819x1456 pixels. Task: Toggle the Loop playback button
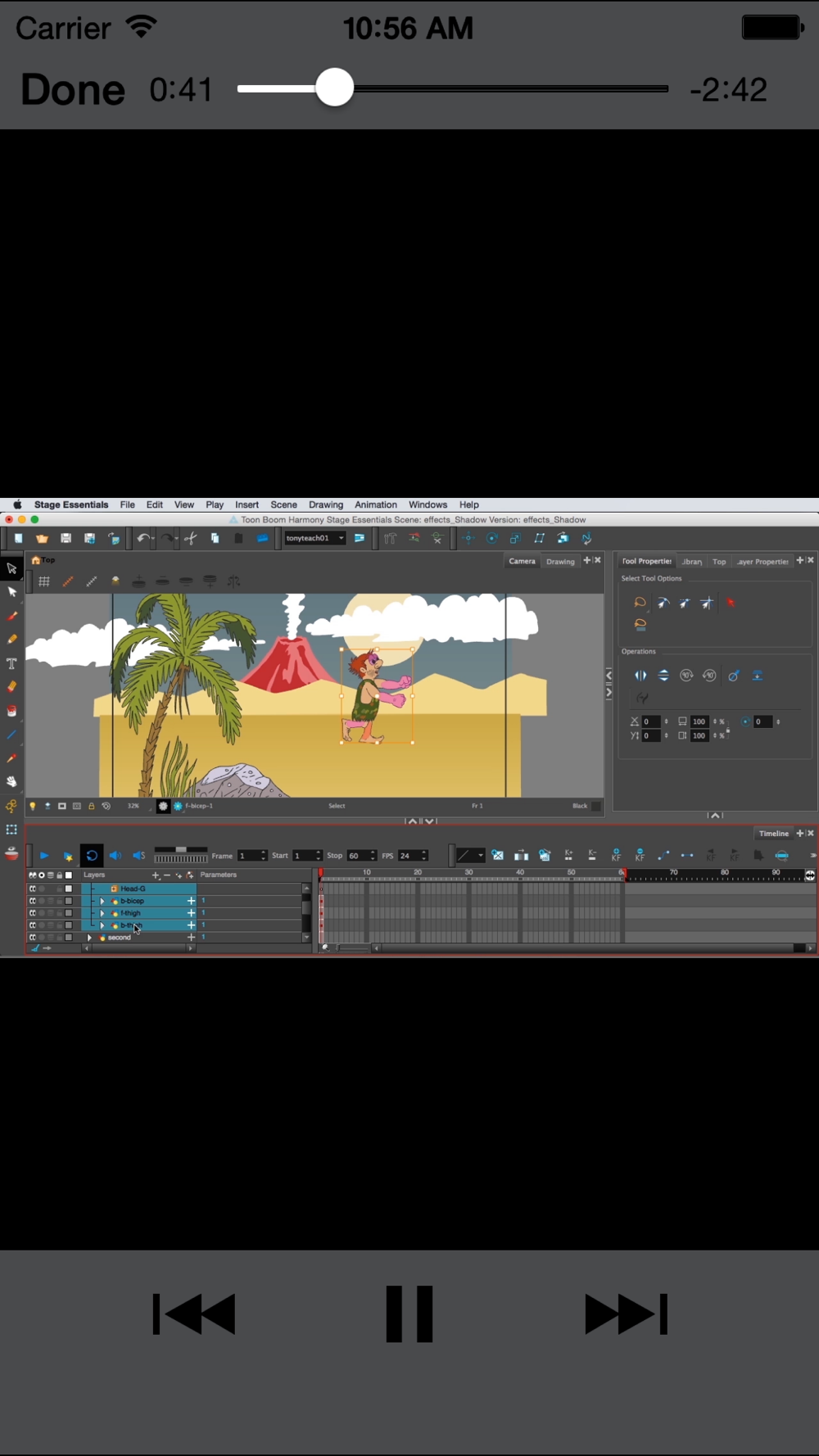pos(92,856)
